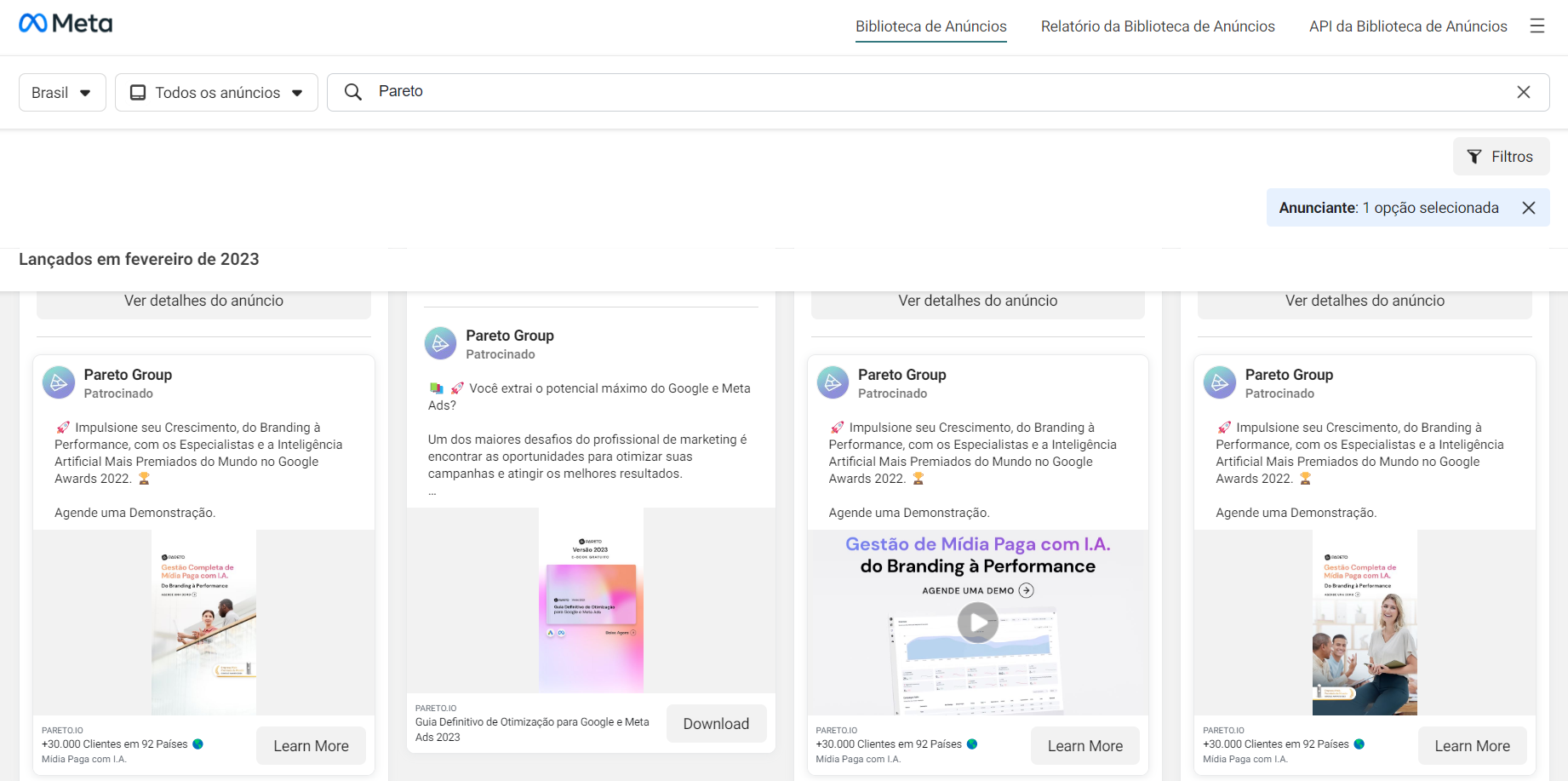Click trophy emoji in fourth ad text

tap(1305, 479)
